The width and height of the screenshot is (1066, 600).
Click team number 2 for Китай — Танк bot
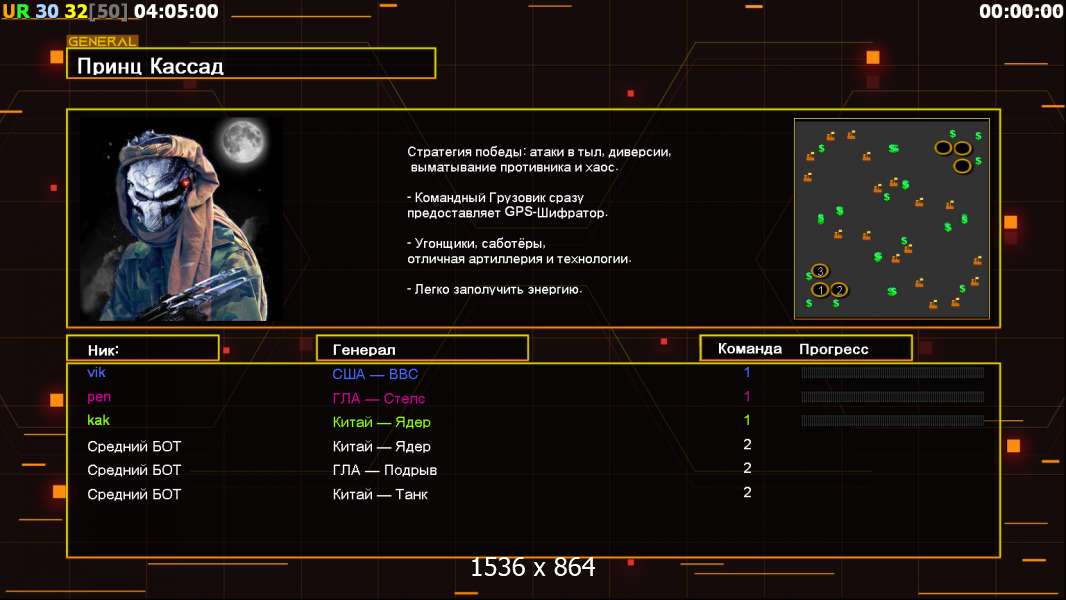(x=747, y=492)
